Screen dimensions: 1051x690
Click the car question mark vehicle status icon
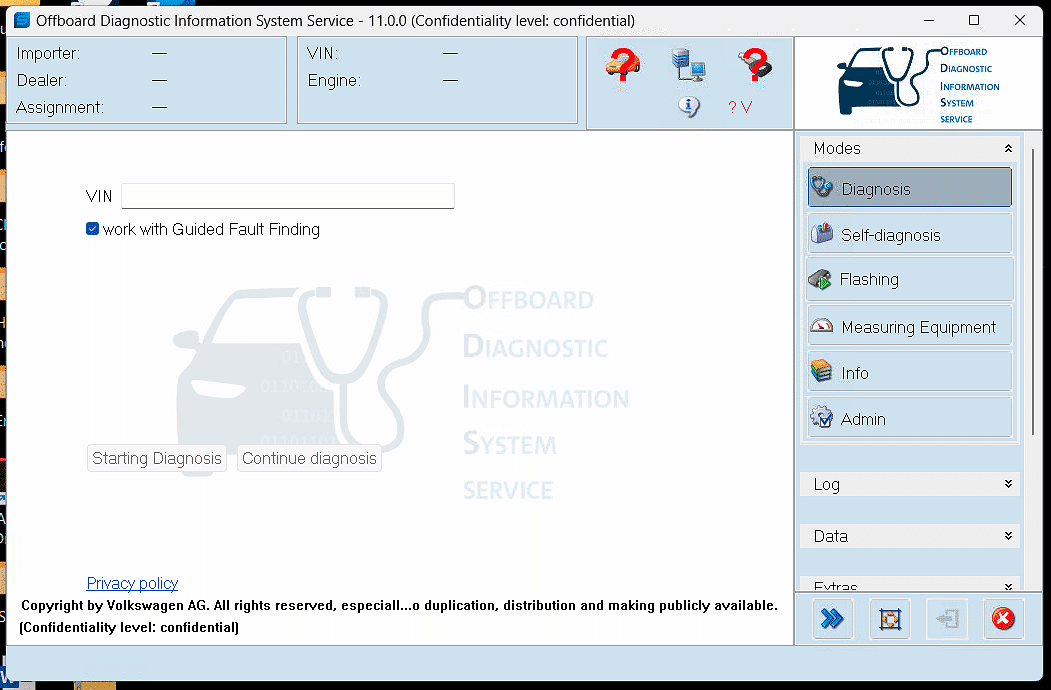click(620, 65)
